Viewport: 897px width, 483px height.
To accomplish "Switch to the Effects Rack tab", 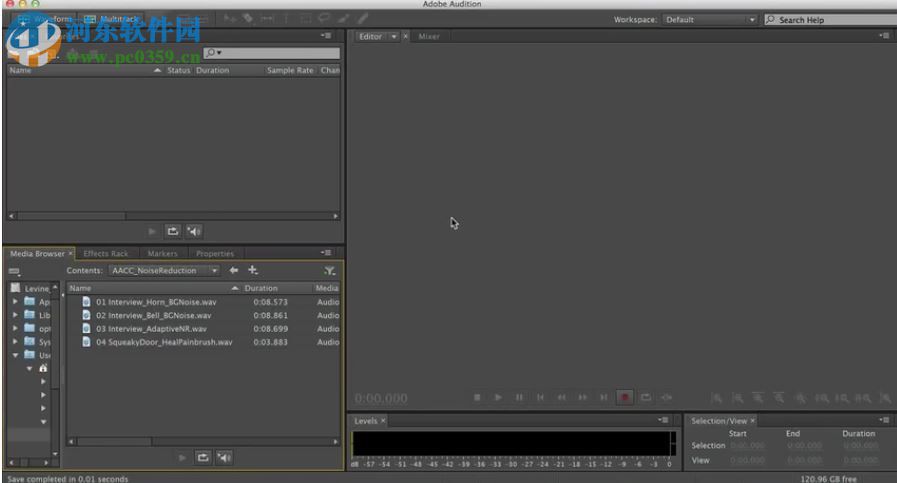I will 105,254.
